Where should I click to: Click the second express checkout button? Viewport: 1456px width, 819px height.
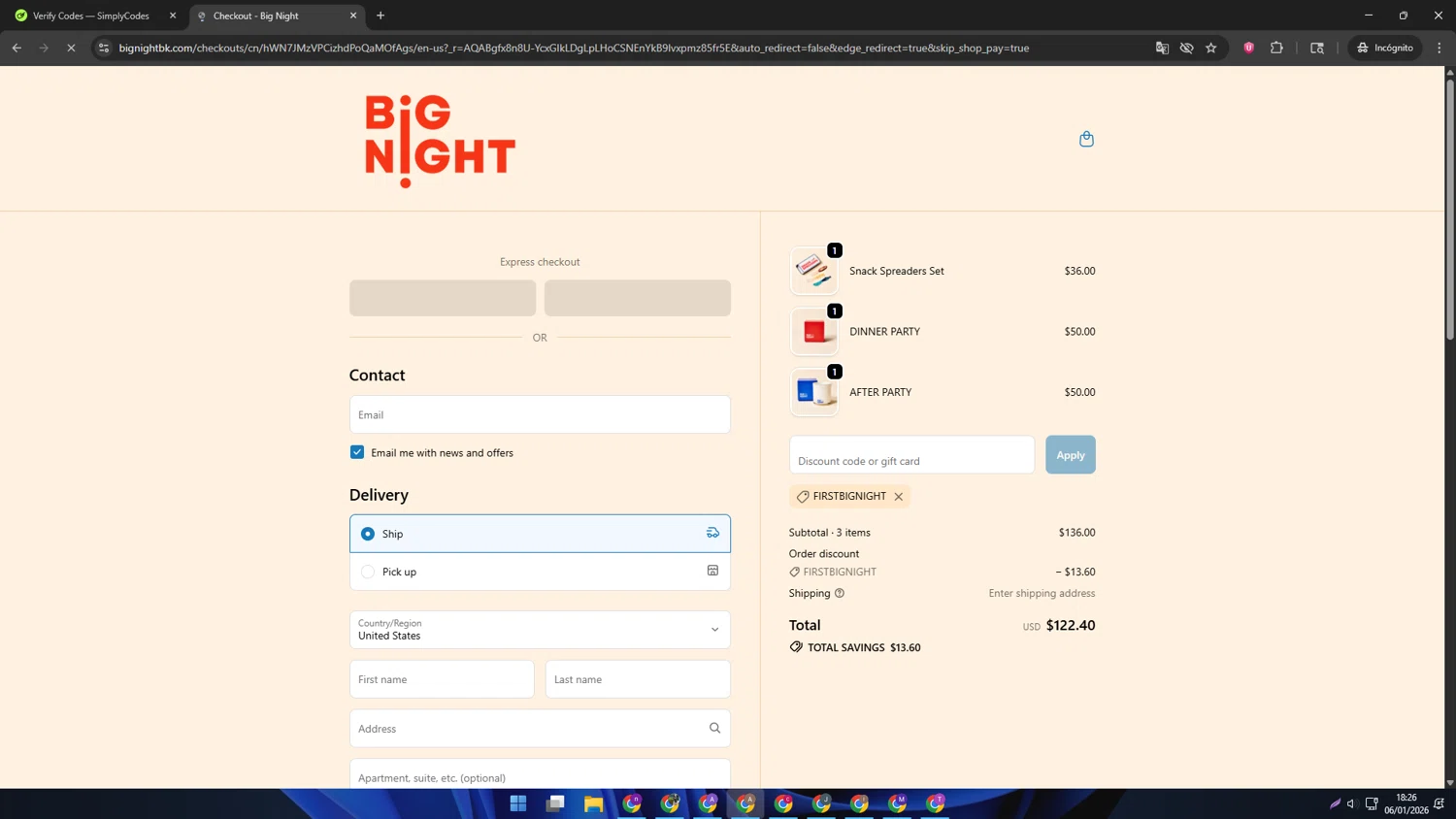point(638,298)
